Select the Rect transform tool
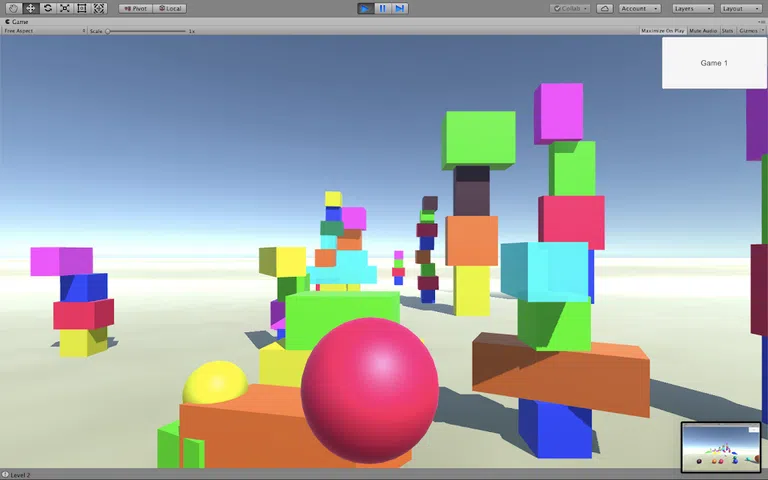The image size is (768, 480). click(81, 8)
